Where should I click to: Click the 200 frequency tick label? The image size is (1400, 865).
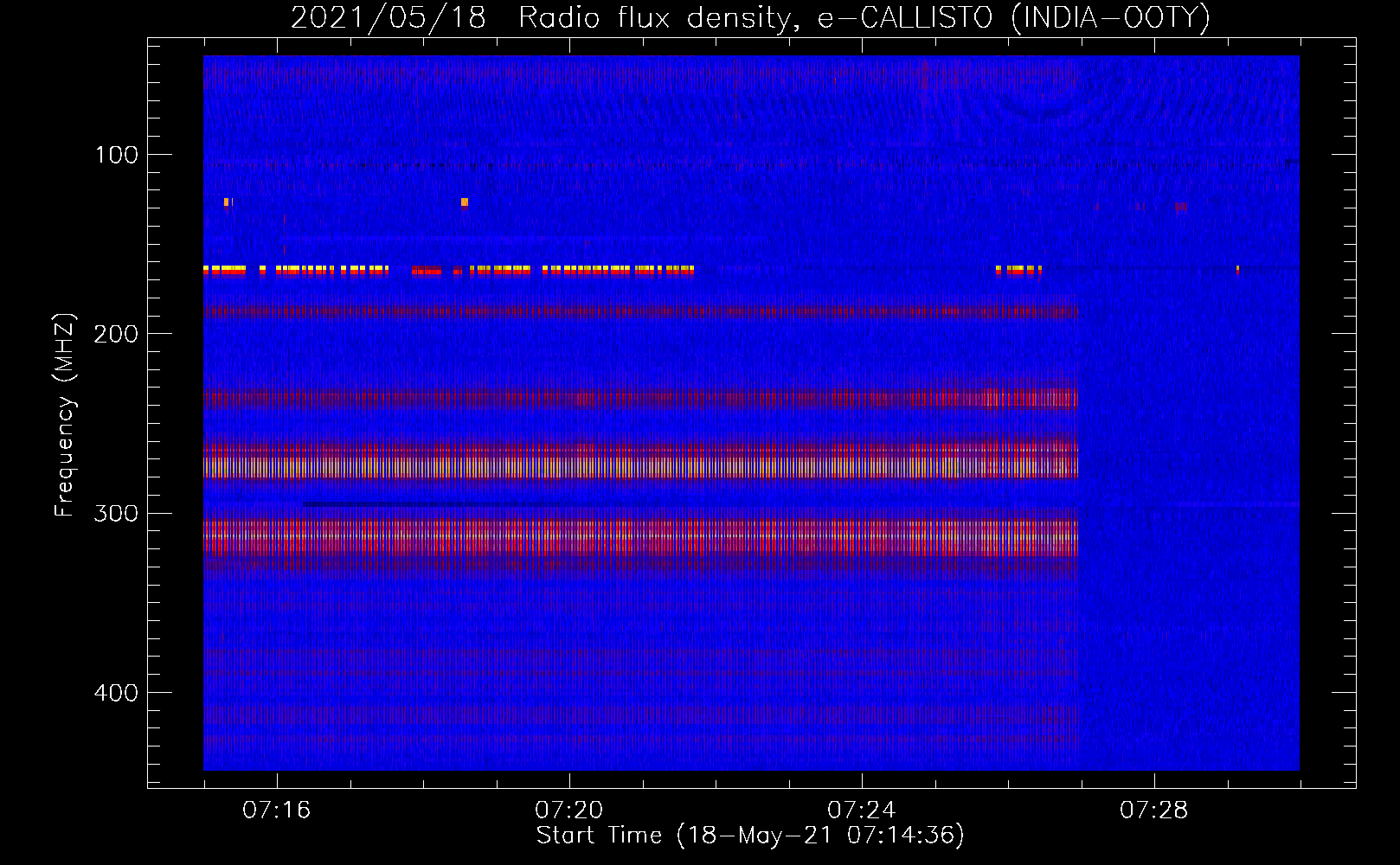117,334
